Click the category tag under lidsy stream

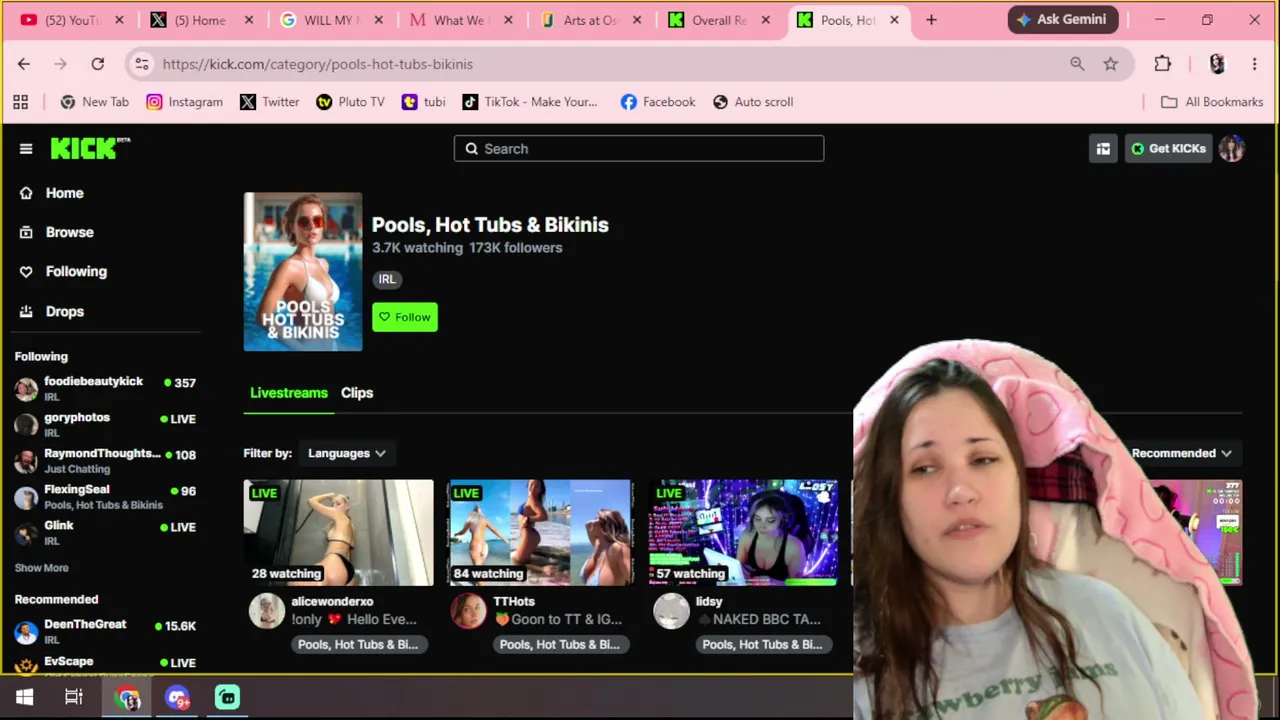coord(762,644)
